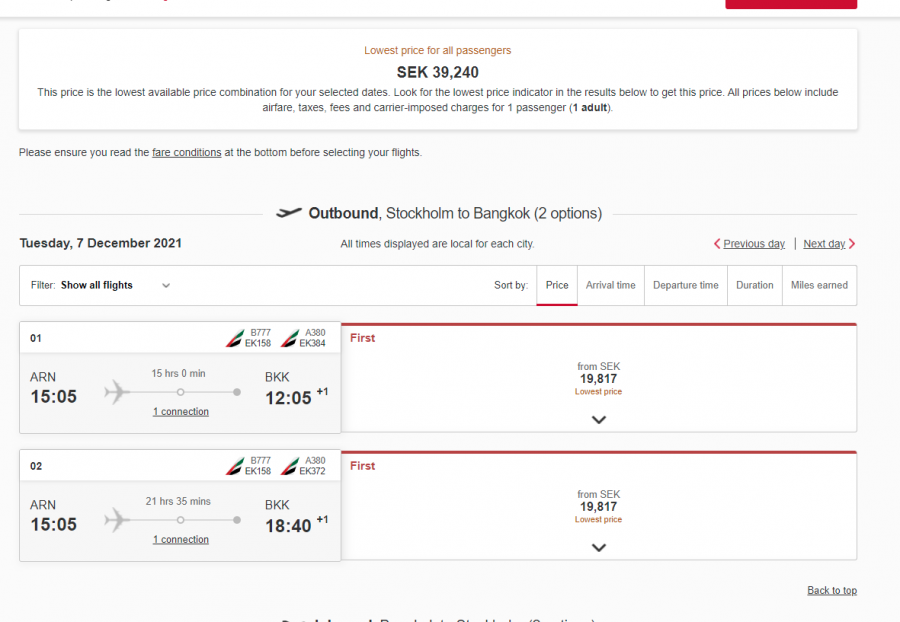Viewport: 900px width, 622px height.
Task: Expand First fare details for flight 01
Action: (599, 420)
